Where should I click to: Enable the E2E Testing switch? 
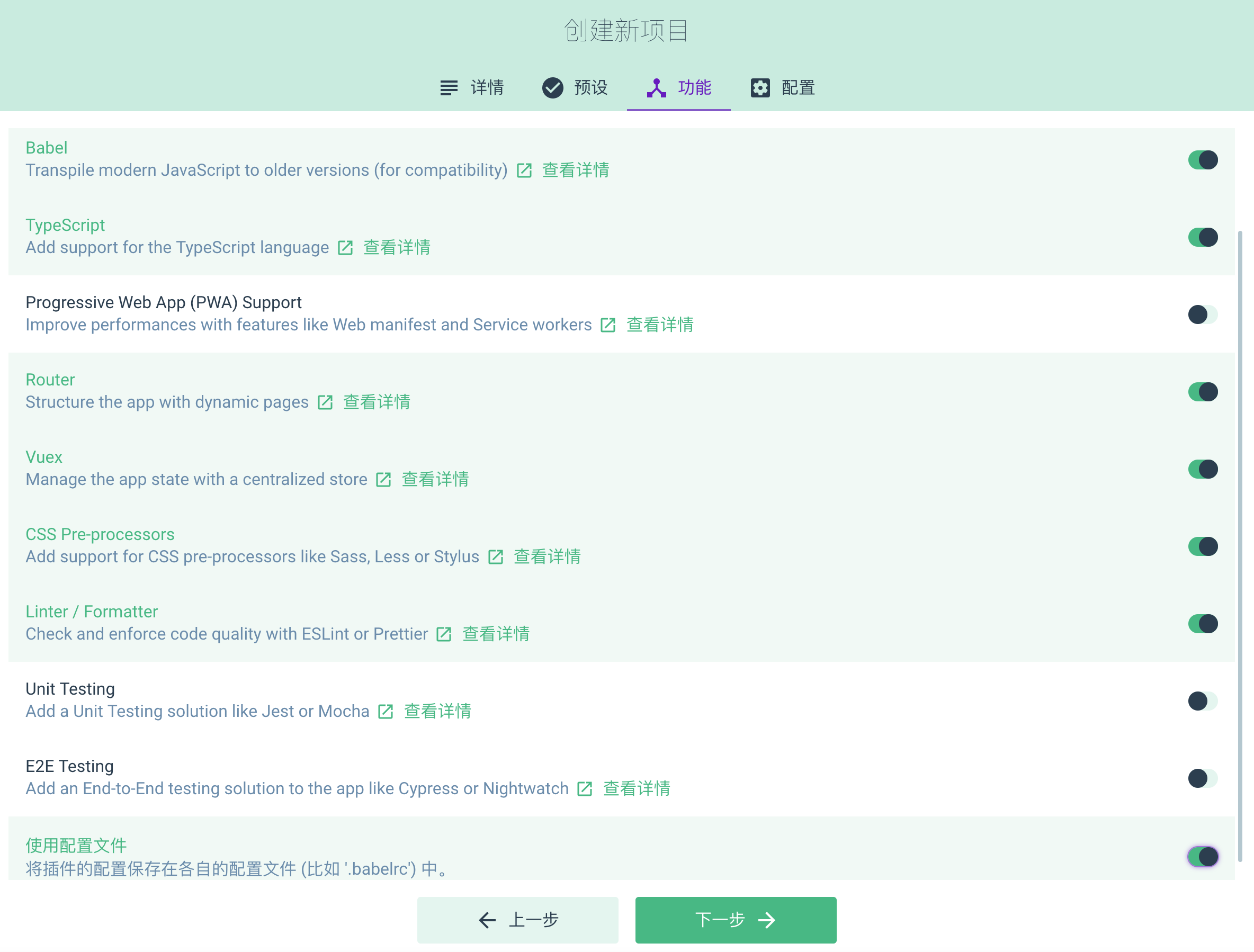point(1203,778)
